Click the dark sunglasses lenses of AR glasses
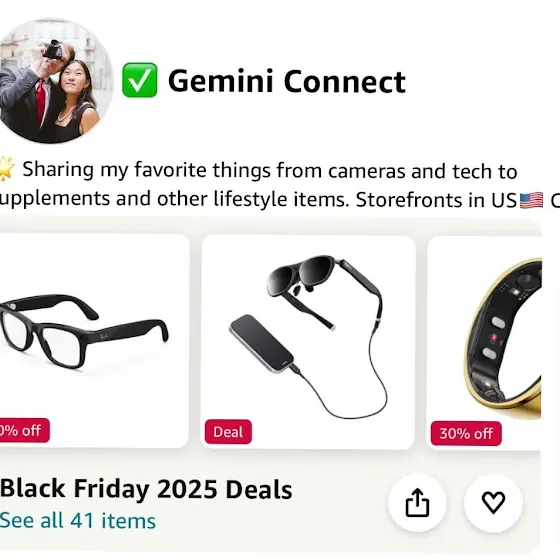Screen dimensions: 560x560 (x=301, y=275)
